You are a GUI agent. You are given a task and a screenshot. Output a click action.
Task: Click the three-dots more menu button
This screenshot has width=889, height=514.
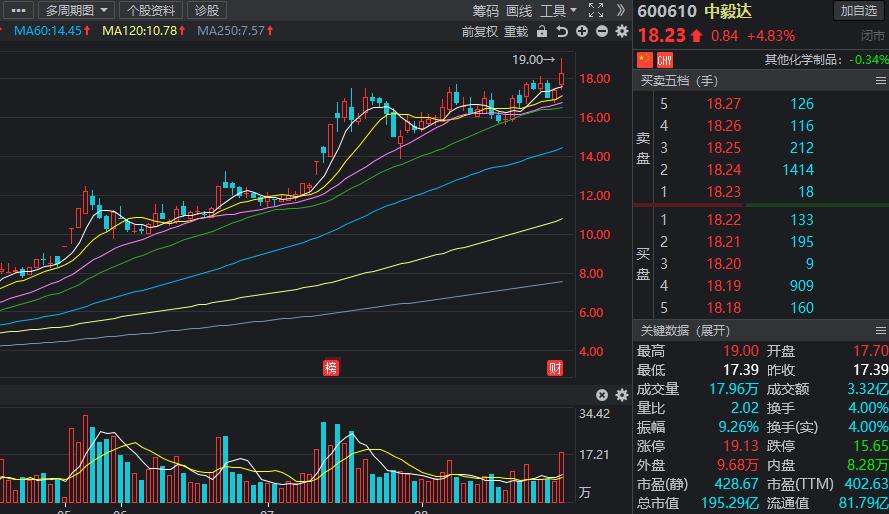click(x=19, y=10)
